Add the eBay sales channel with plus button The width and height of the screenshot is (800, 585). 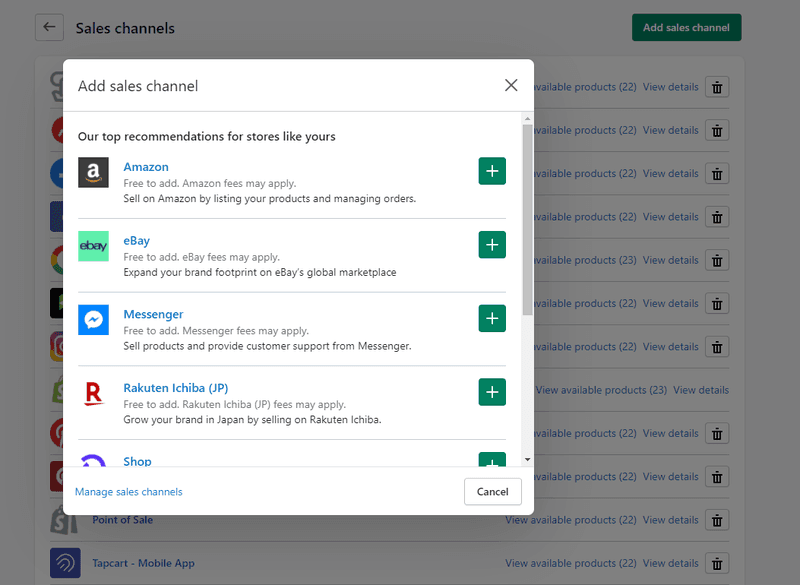pos(492,245)
